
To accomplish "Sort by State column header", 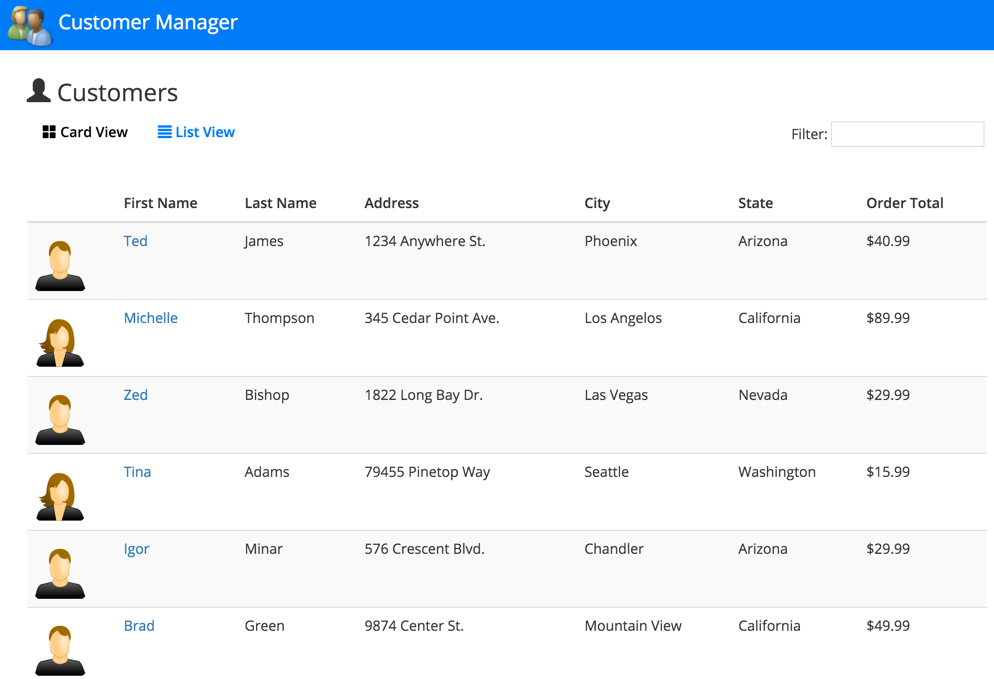I will coord(756,203).
